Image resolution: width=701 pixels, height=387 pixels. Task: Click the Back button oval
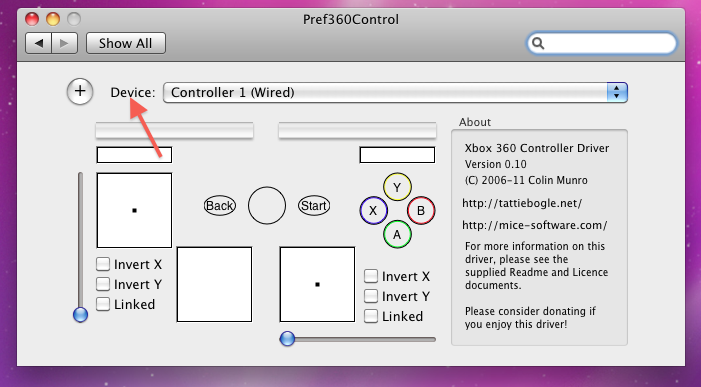(x=220, y=206)
